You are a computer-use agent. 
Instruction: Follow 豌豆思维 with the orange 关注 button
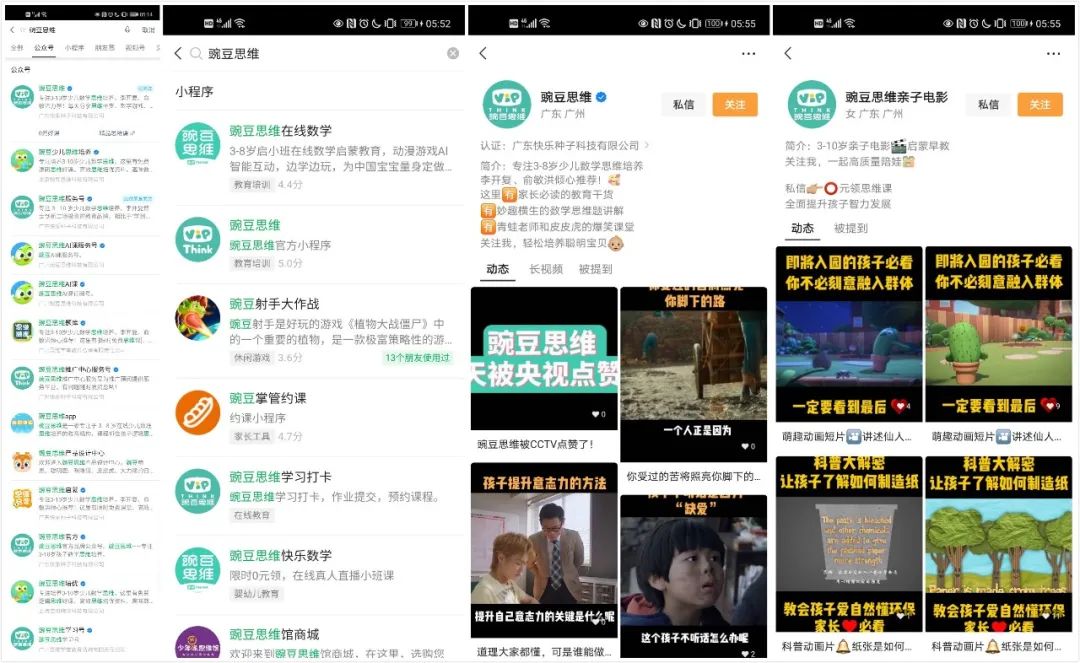pos(735,105)
